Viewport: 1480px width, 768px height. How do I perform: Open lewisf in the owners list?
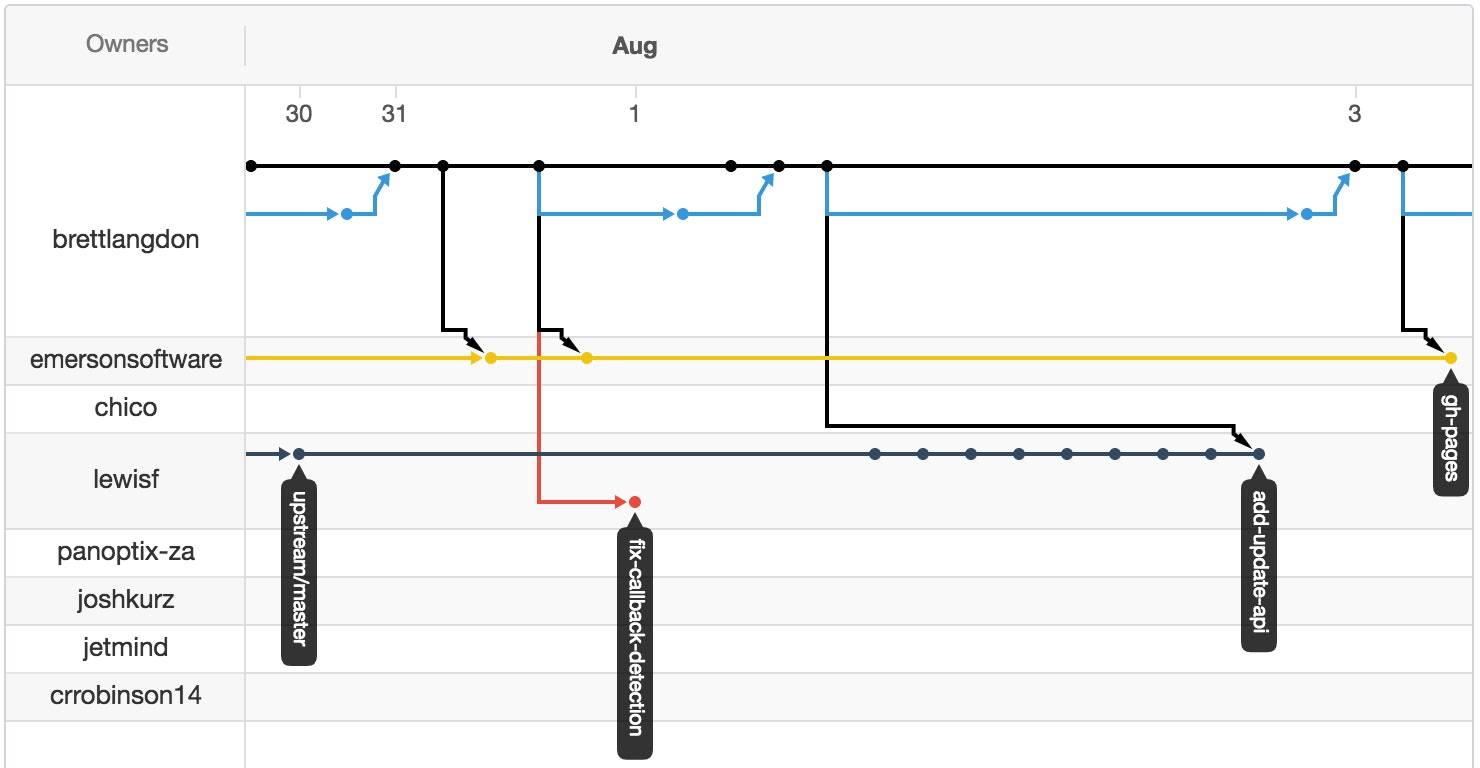[x=126, y=480]
